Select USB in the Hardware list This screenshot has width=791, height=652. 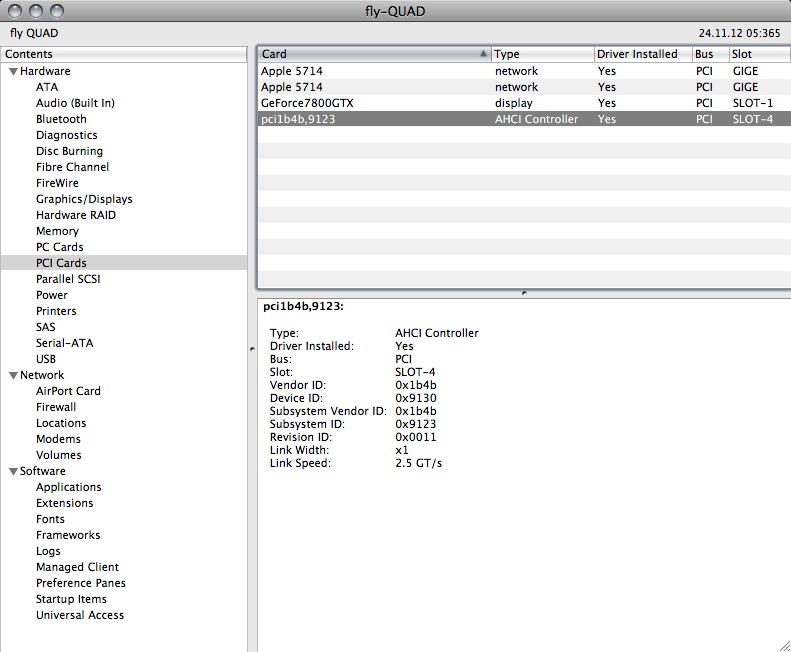click(46, 359)
